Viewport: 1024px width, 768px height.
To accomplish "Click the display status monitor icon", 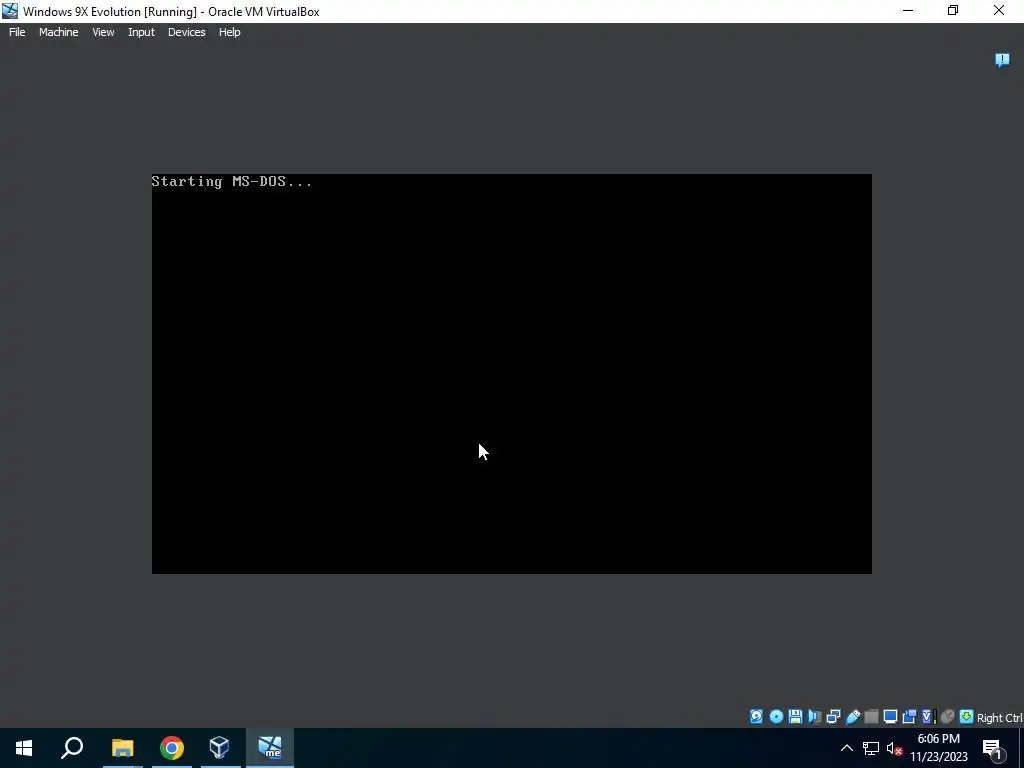I will coord(890,716).
